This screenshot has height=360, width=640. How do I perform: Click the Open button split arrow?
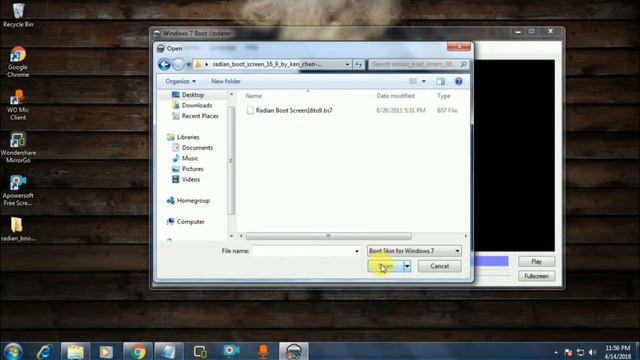(407, 266)
